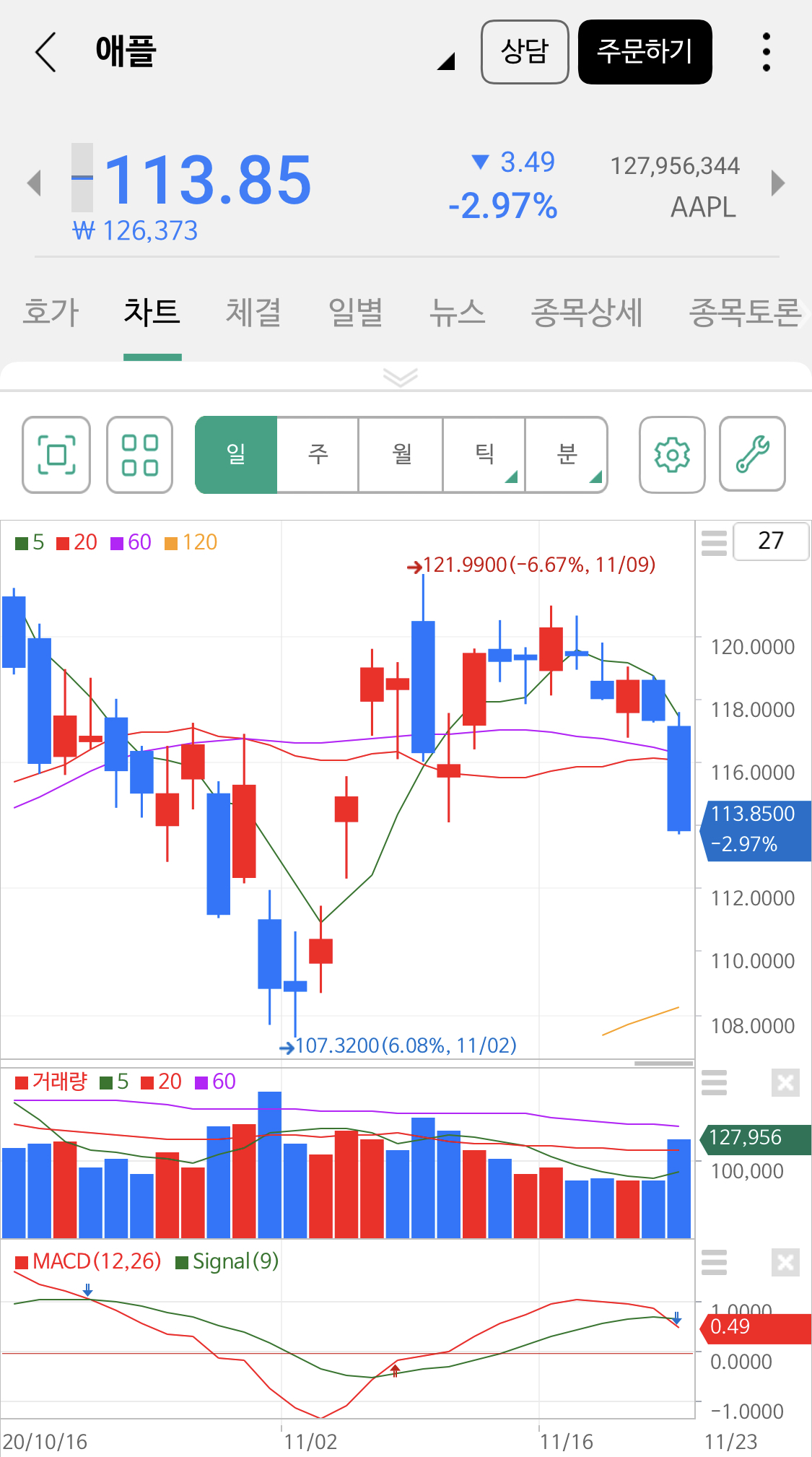
Task: Open chart settings gear icon
Action: pos(672,455)
